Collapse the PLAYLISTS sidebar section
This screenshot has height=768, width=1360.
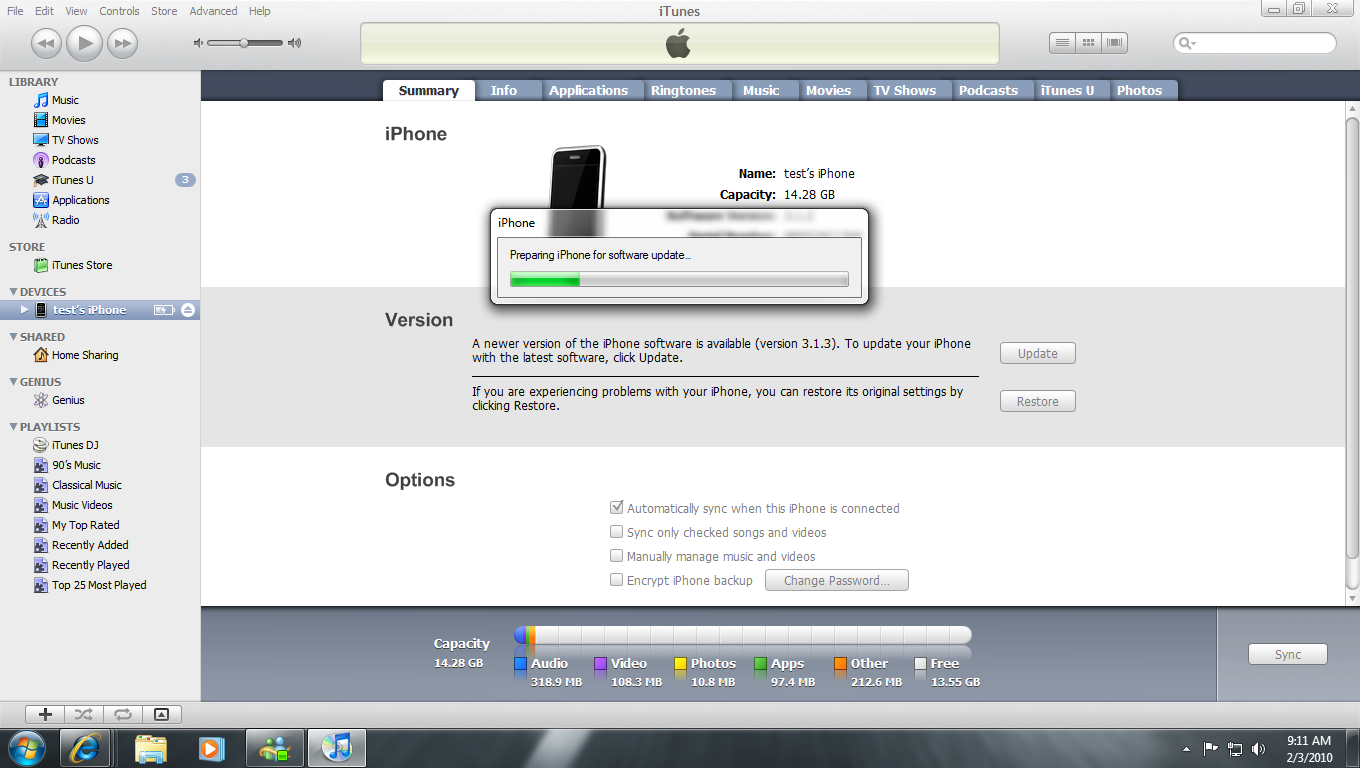[12, 427]
